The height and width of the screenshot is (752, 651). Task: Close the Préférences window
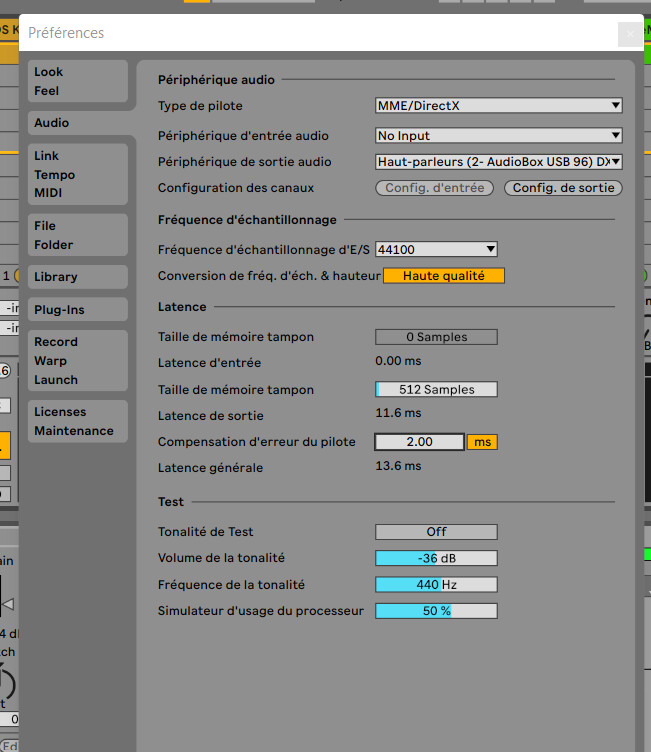coord(630,34)
